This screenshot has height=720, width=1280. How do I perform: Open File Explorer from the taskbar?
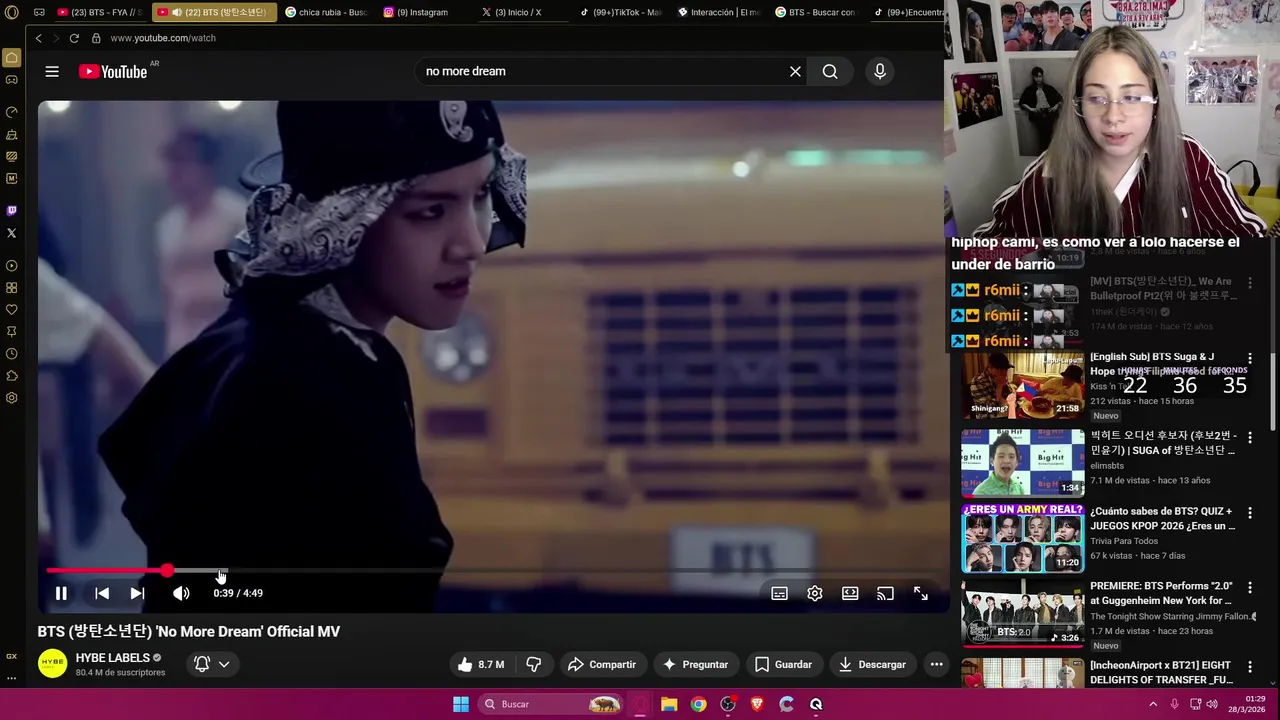pos(669,704)
